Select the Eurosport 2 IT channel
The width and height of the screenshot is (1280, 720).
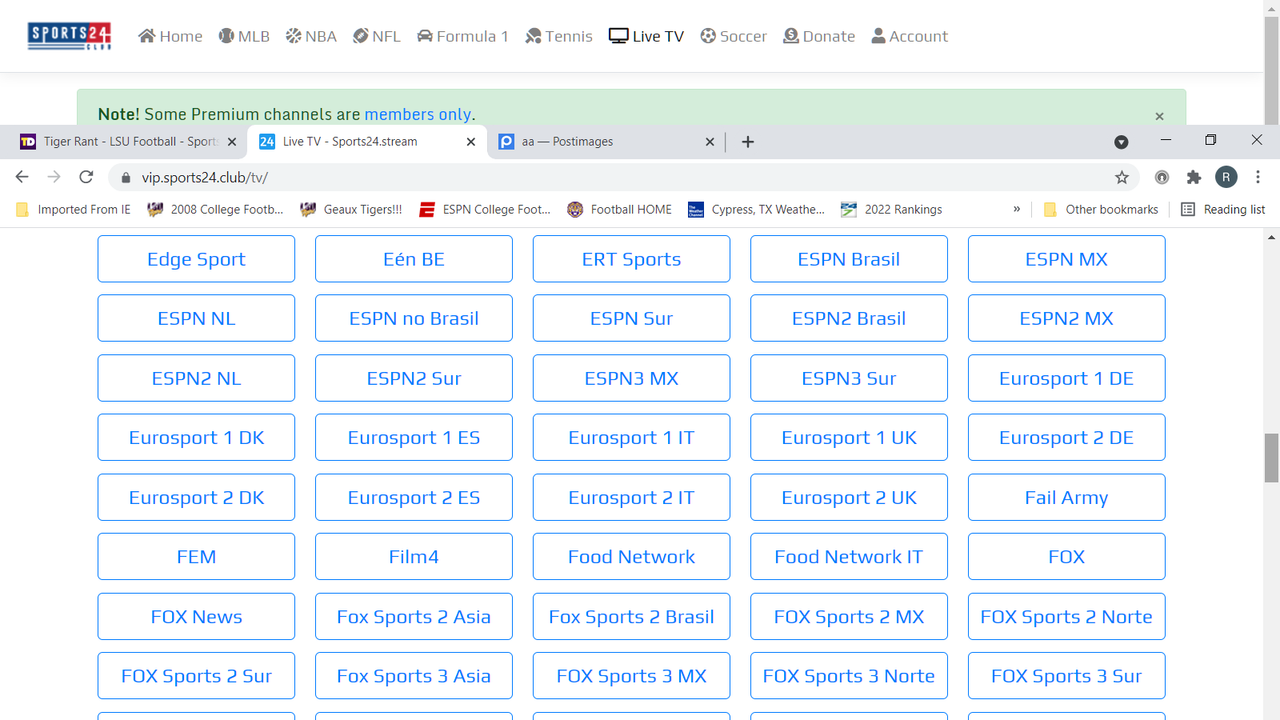pos(631,497)
